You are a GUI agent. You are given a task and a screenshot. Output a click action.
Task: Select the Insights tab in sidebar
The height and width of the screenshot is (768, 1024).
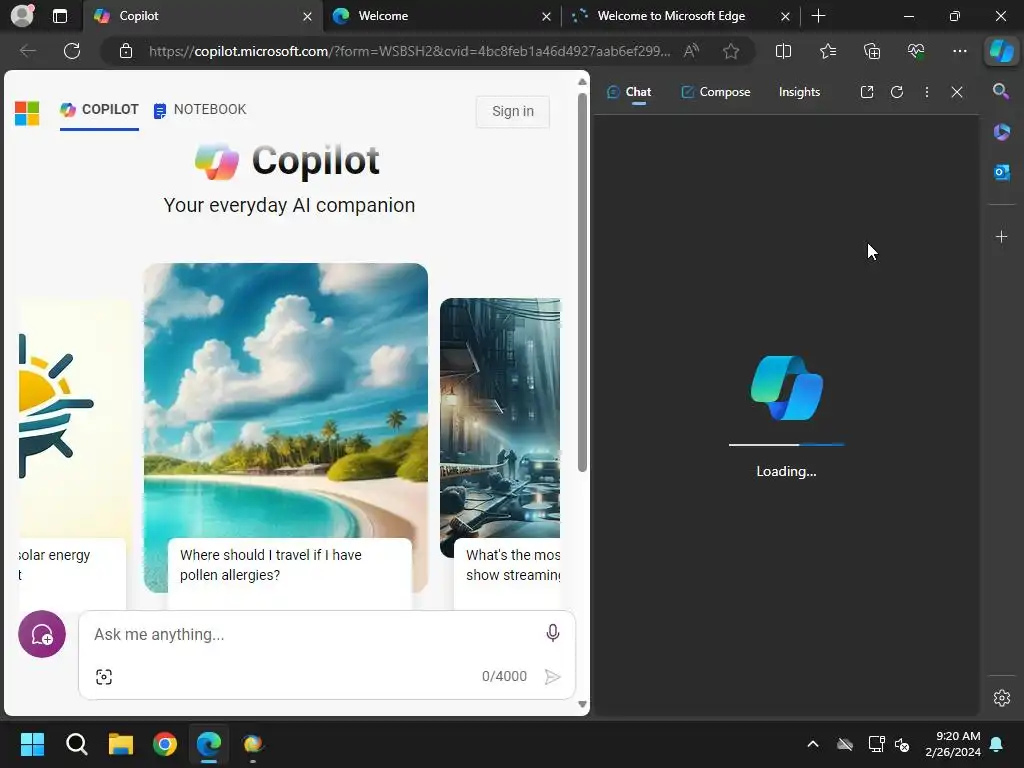799,92
